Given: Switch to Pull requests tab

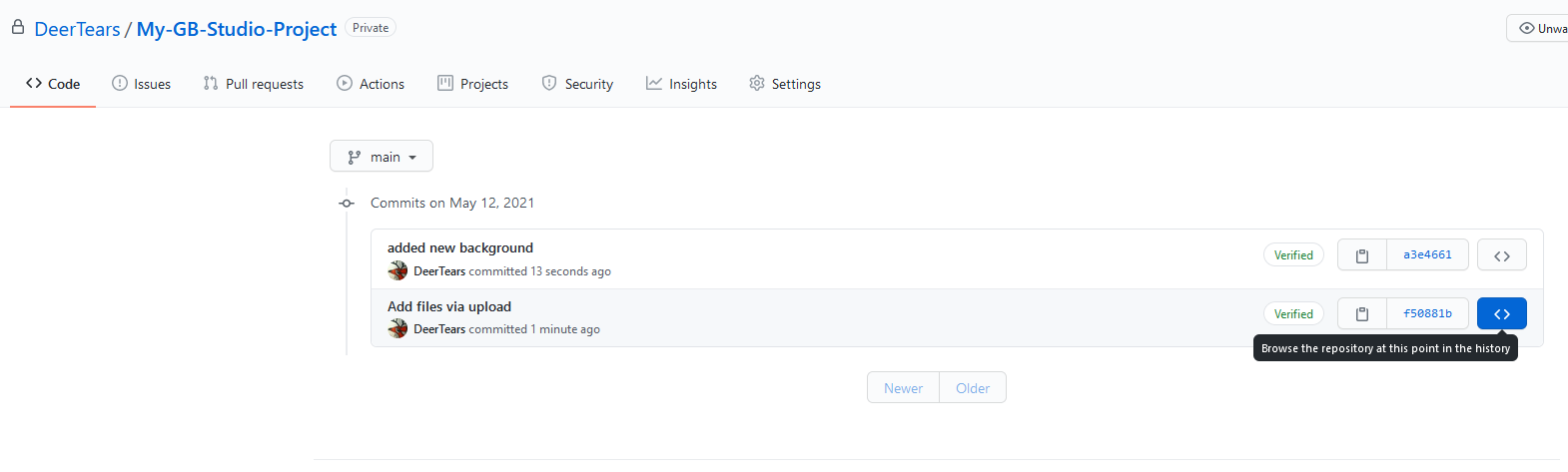Looking at the screenshot, I should click(253, 84).
